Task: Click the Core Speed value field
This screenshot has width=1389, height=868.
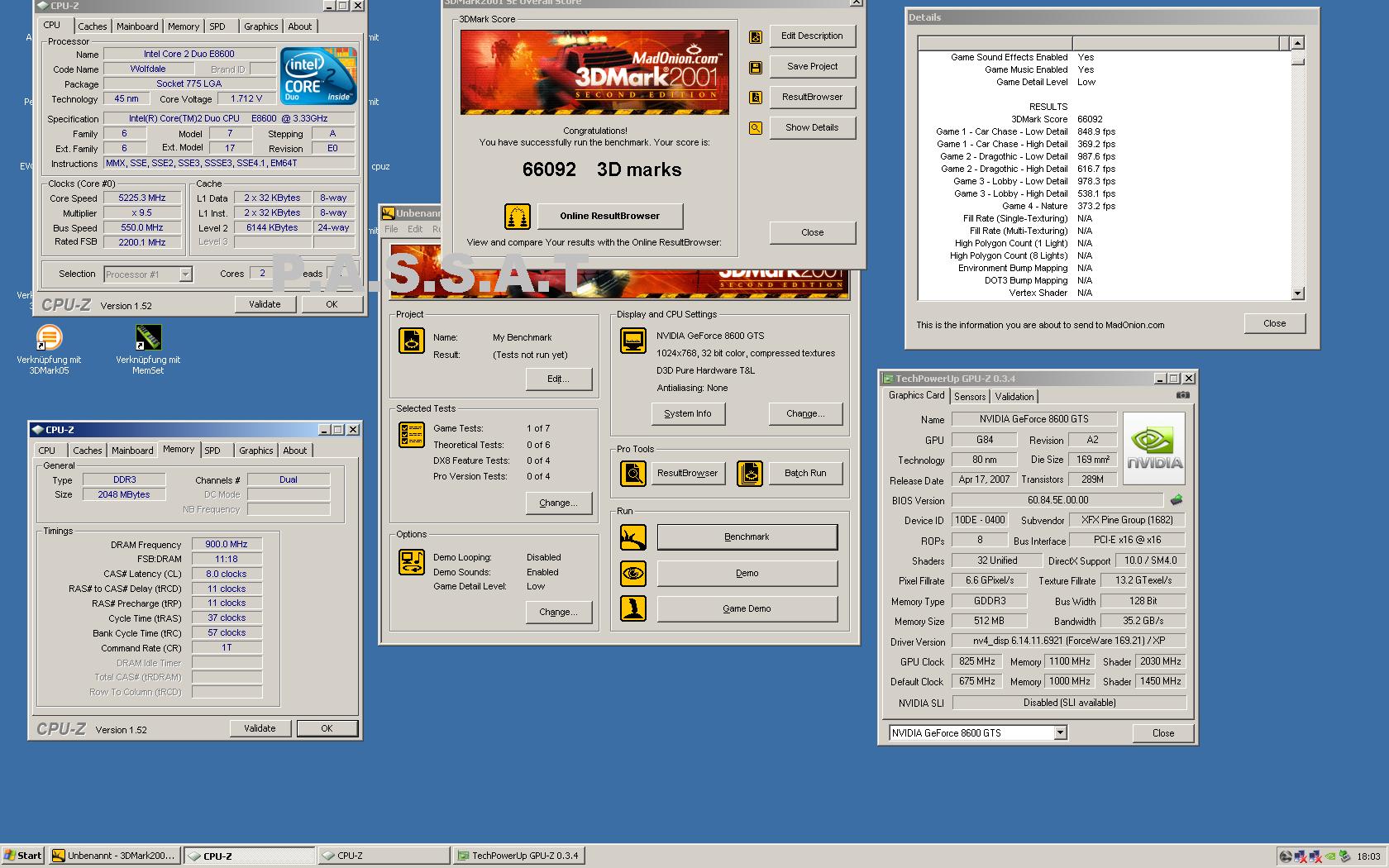Action: 142,198
